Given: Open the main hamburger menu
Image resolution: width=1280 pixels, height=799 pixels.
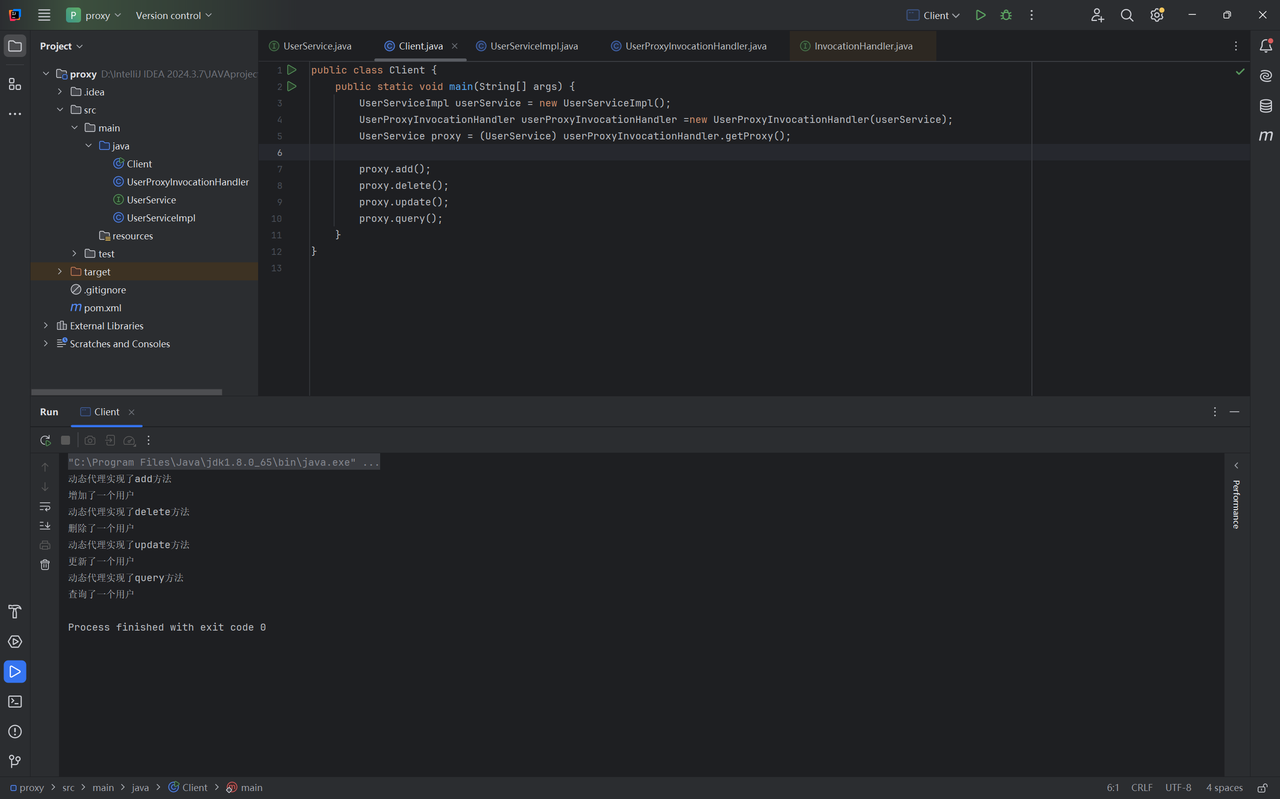Looking at the screenshot, I should tap(44, 15).
